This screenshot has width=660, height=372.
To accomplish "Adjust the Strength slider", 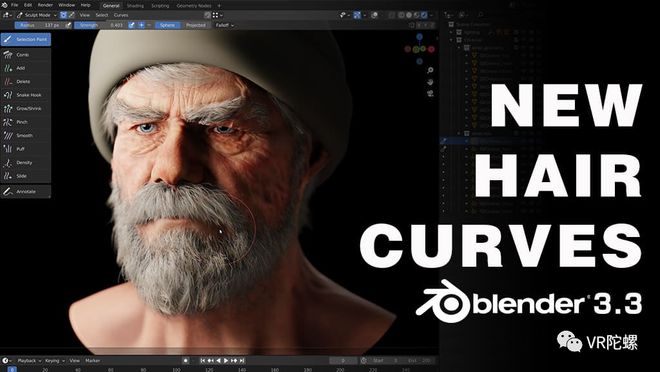I will point(99,25).
